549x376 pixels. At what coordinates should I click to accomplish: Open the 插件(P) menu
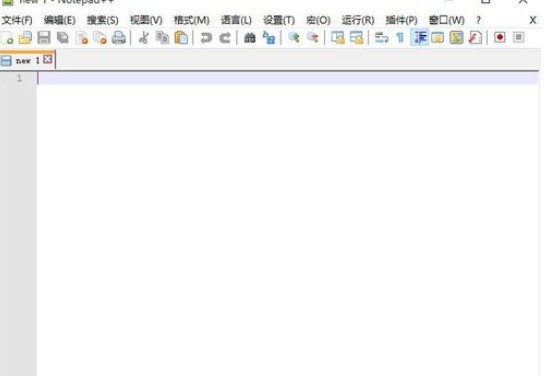[401, 20]
